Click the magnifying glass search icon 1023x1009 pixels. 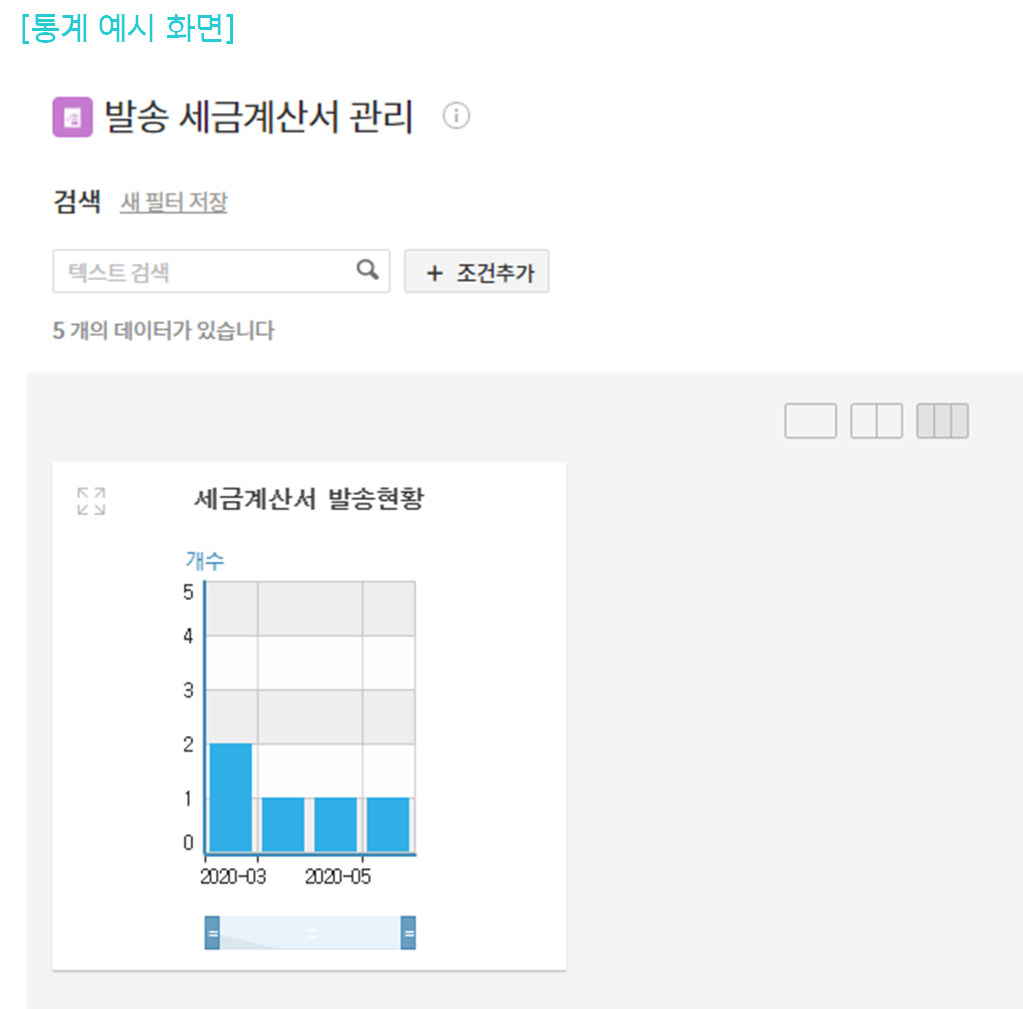click(368, 270)
